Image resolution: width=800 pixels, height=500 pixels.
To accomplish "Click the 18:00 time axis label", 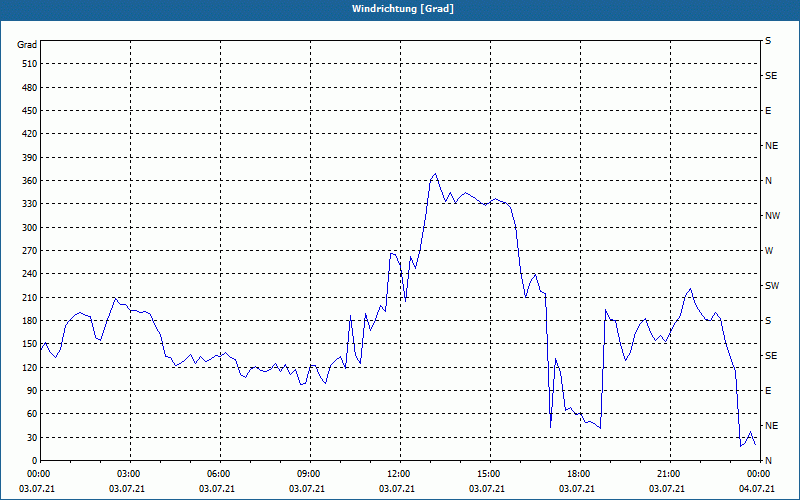I will (x=580, y=474).
